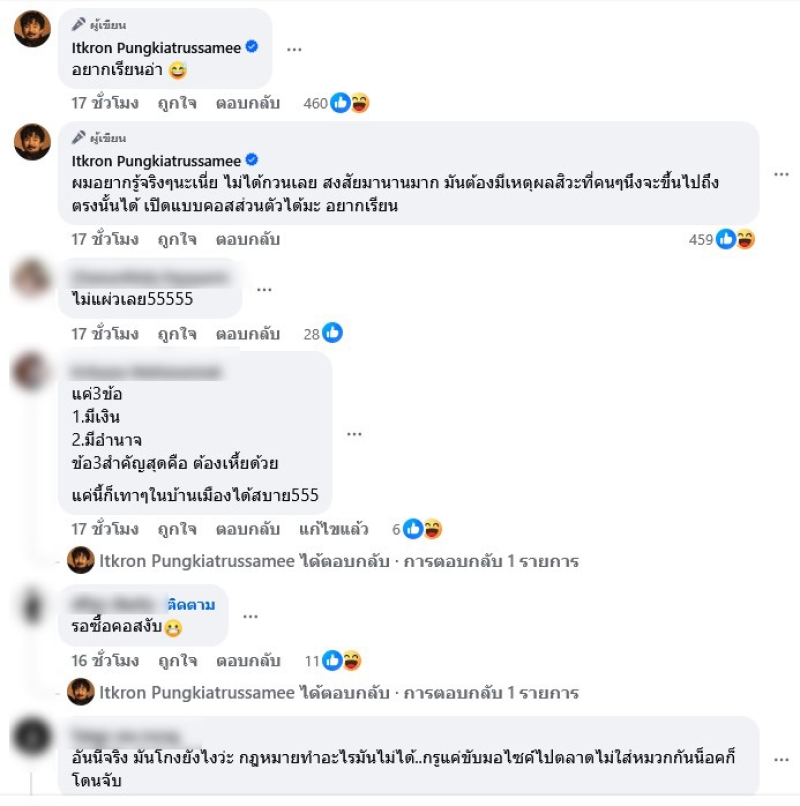Open three-dot menu on 'ไม่แผ่วเลย55555' comment
This screenshot has width=800, height=806.
[x=264, y=289]
